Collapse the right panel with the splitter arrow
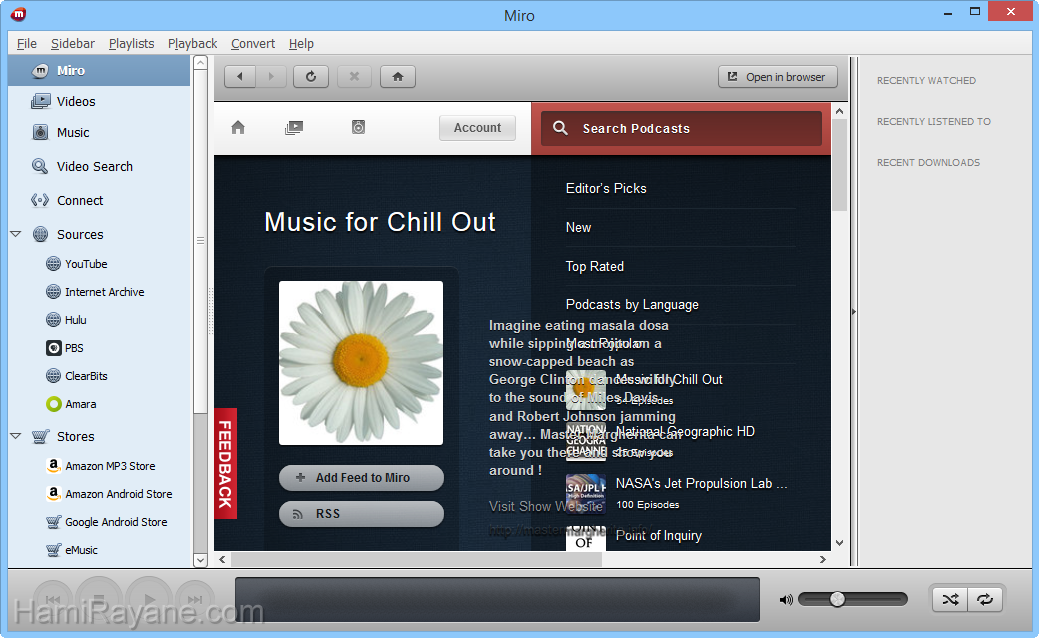 (853, 311)
